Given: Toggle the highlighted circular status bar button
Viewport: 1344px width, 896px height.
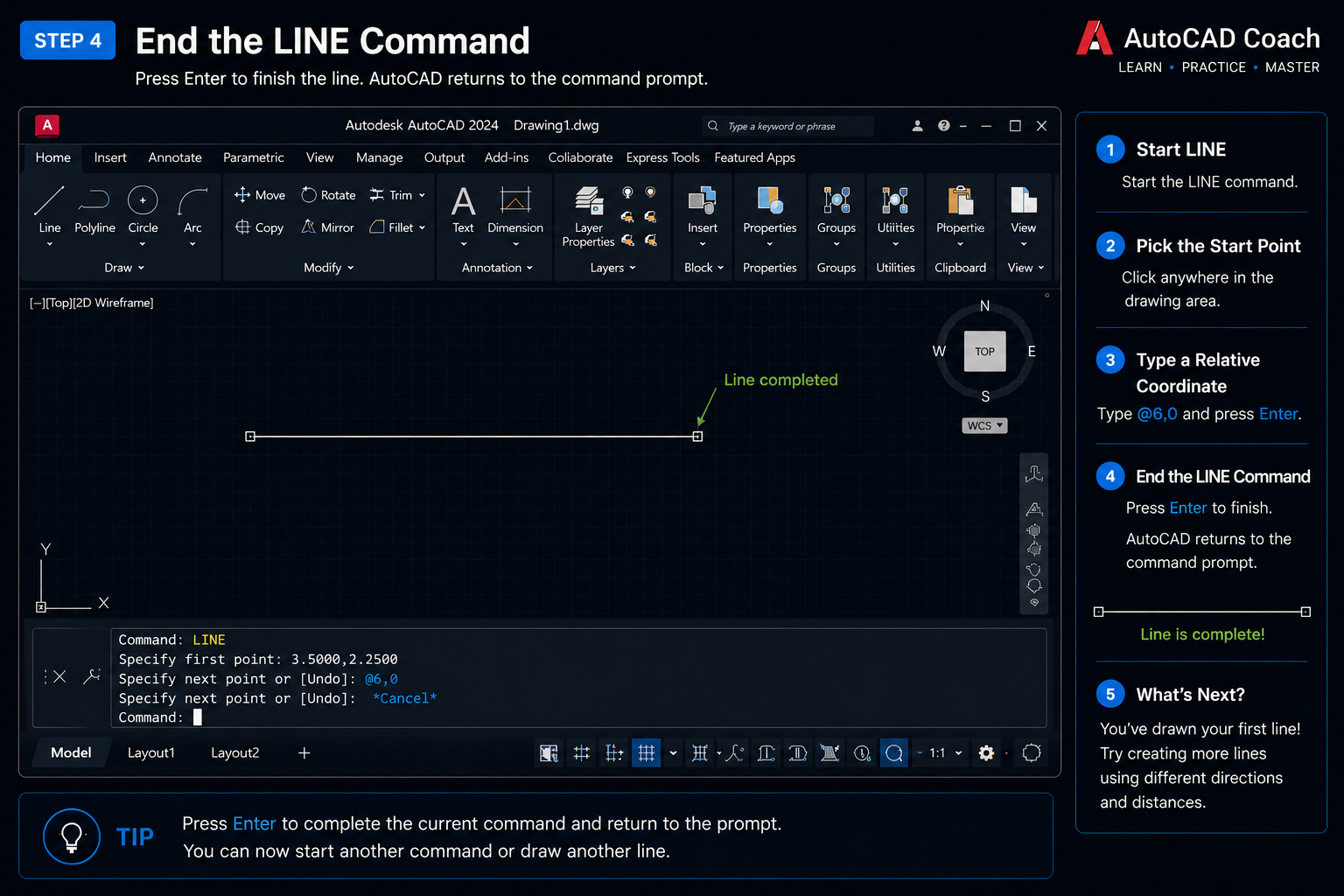Looking at the screenshot, I should tap(894, 753).
